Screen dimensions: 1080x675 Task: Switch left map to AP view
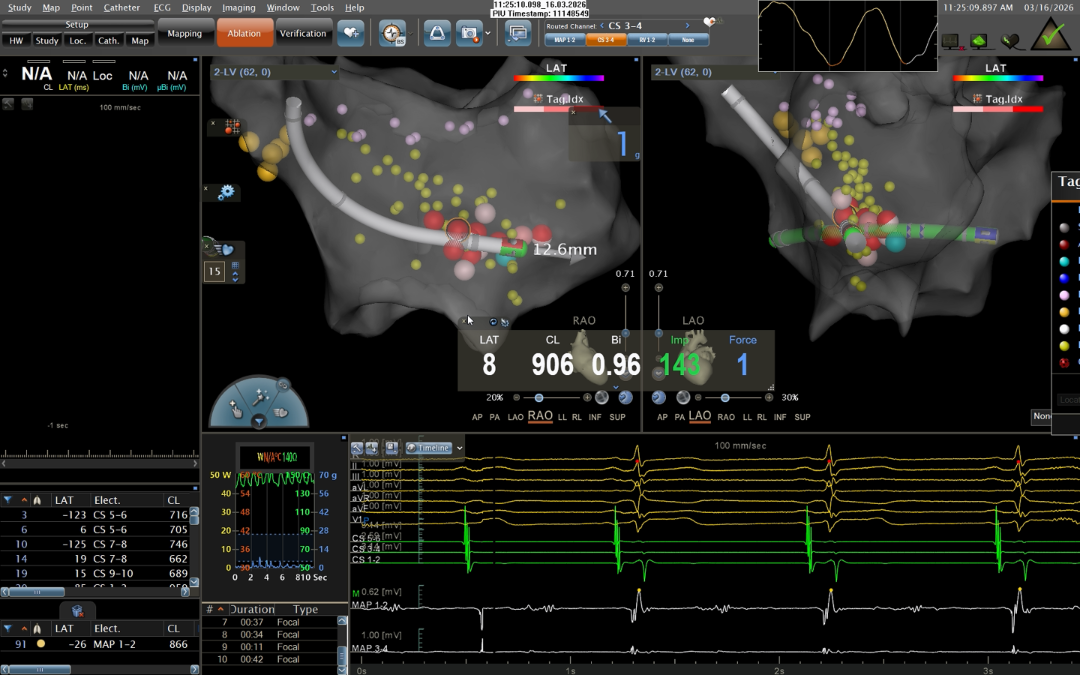pyautogui.click(x=479, y=416)
